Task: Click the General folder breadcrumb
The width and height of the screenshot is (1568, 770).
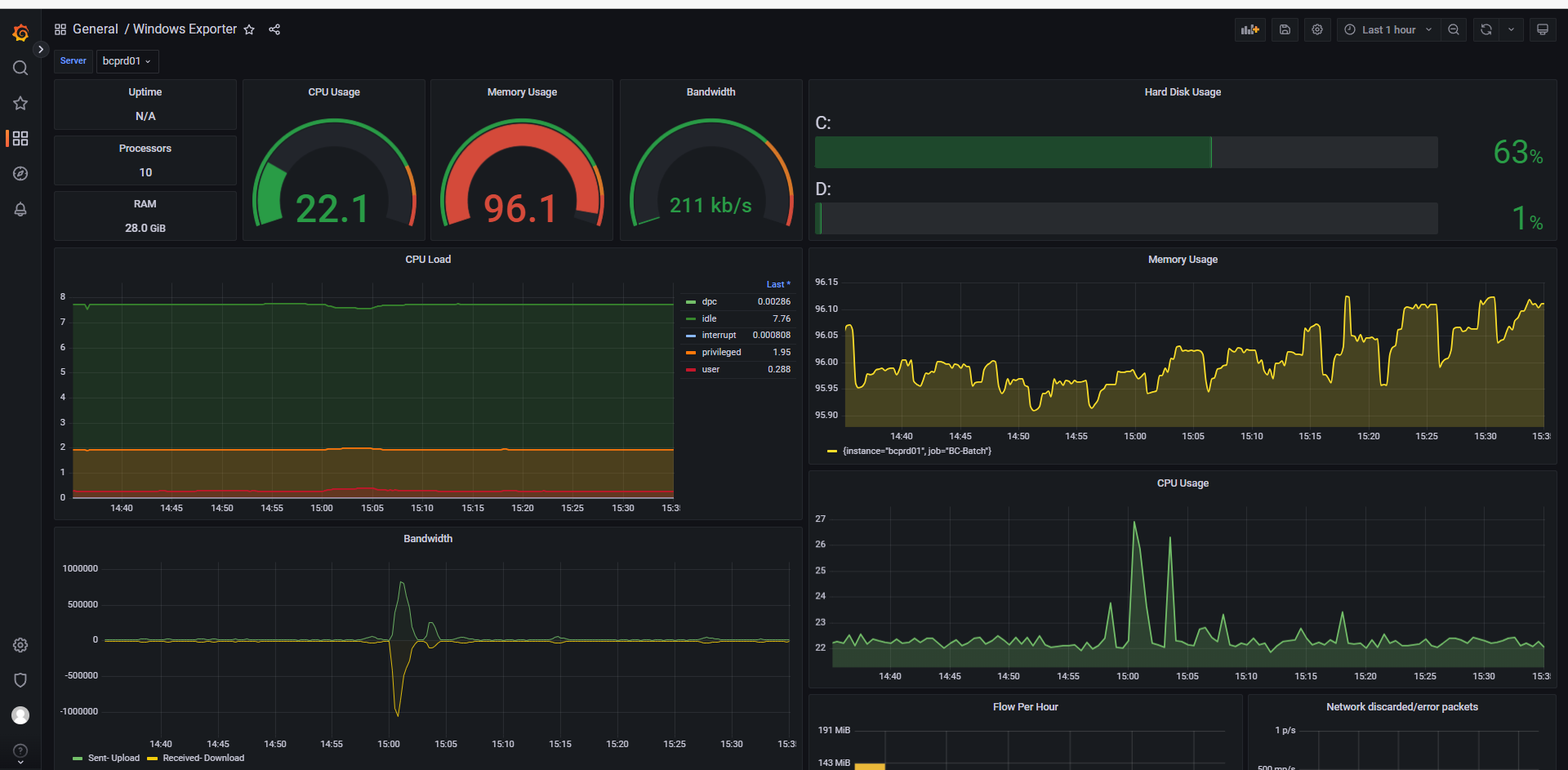Action: click(95, 29)
